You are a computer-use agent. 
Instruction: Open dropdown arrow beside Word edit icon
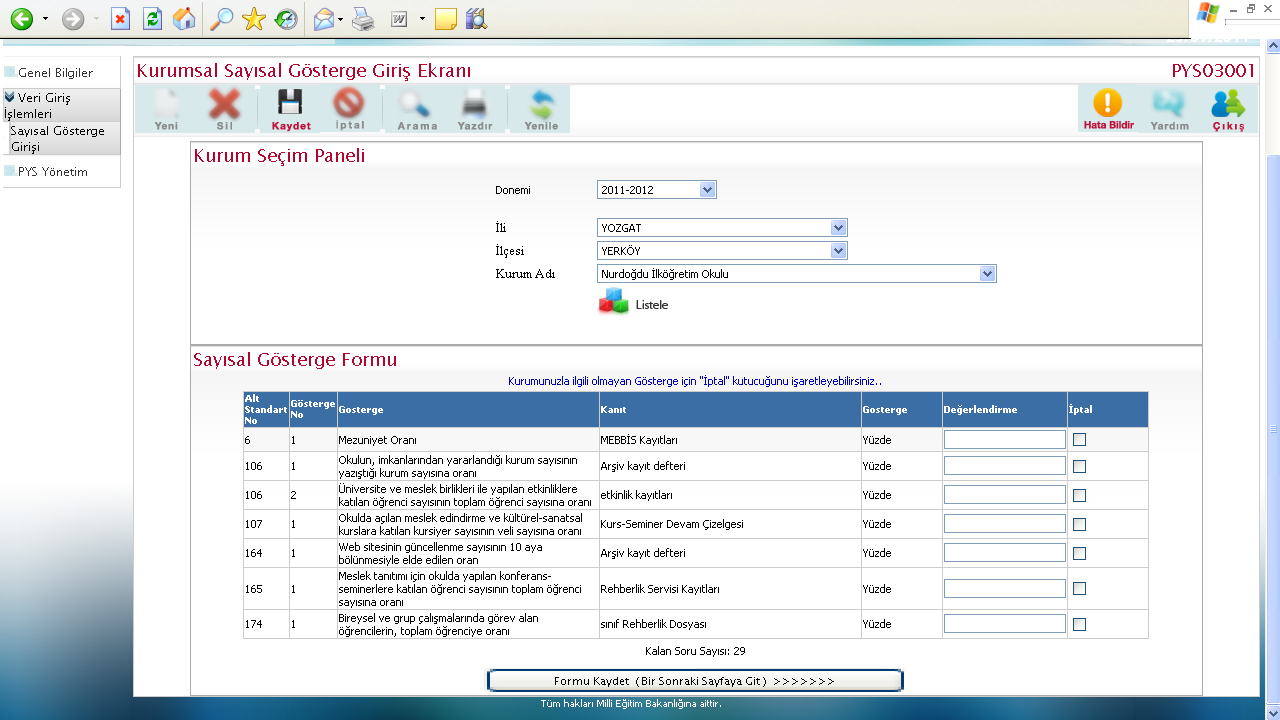[422, 19]
